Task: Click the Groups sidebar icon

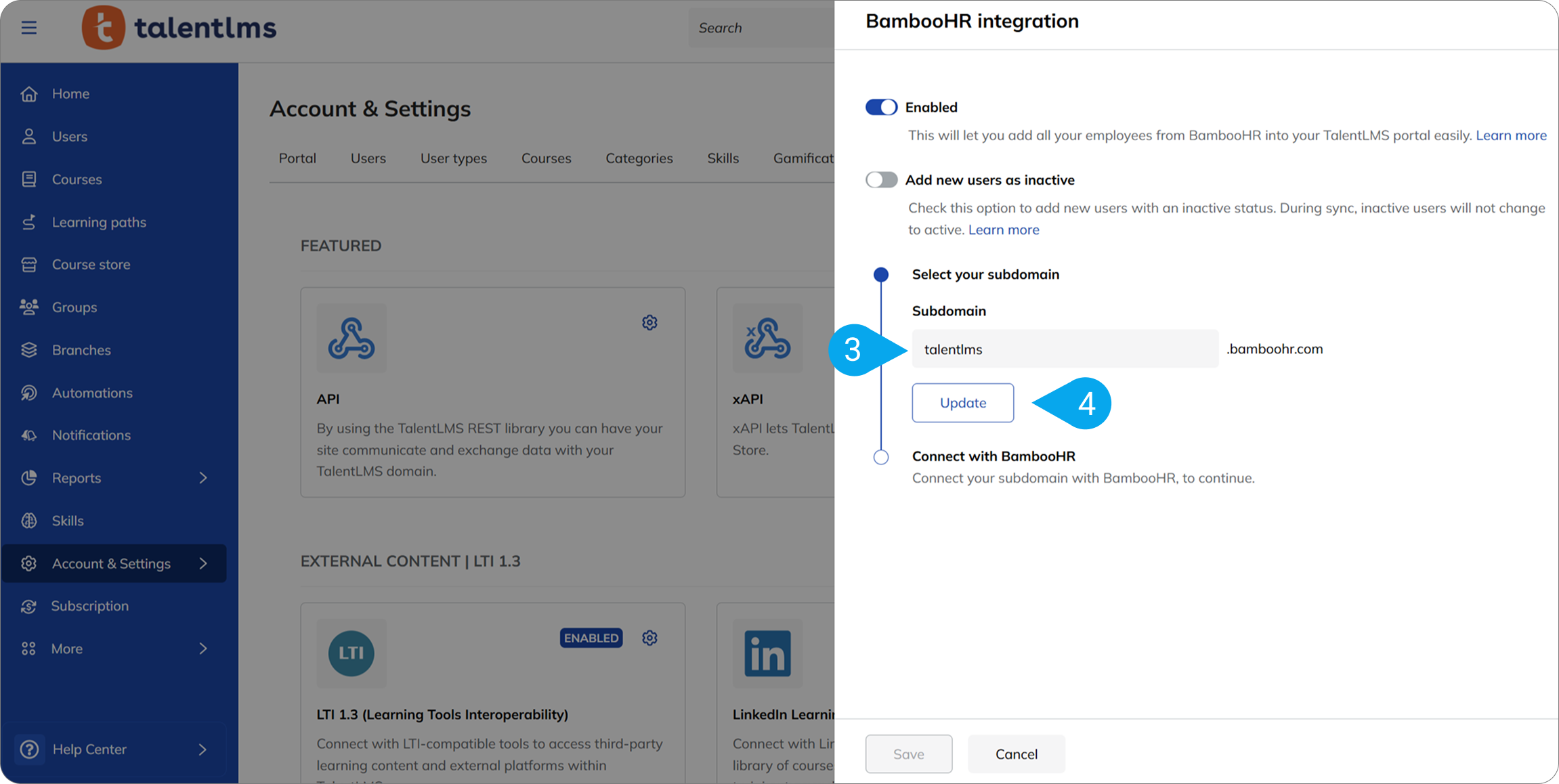Action: click(29, 307)
